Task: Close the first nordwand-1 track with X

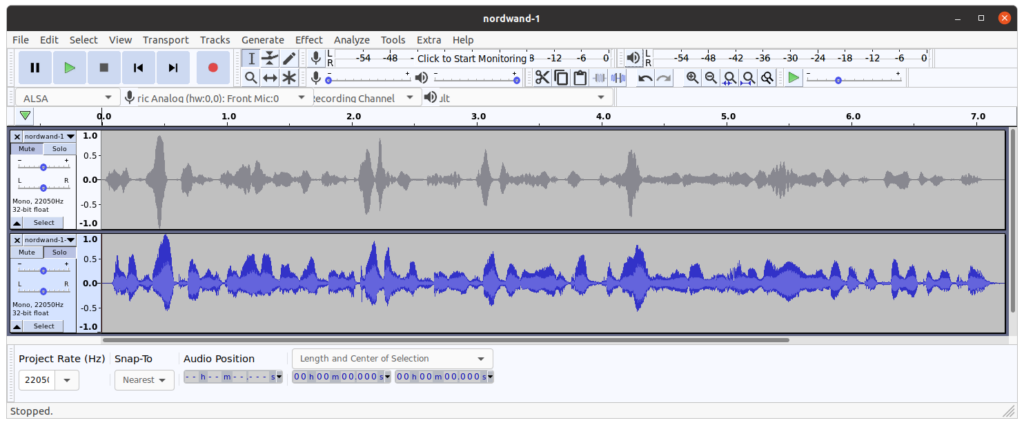Action: [17, 136]
